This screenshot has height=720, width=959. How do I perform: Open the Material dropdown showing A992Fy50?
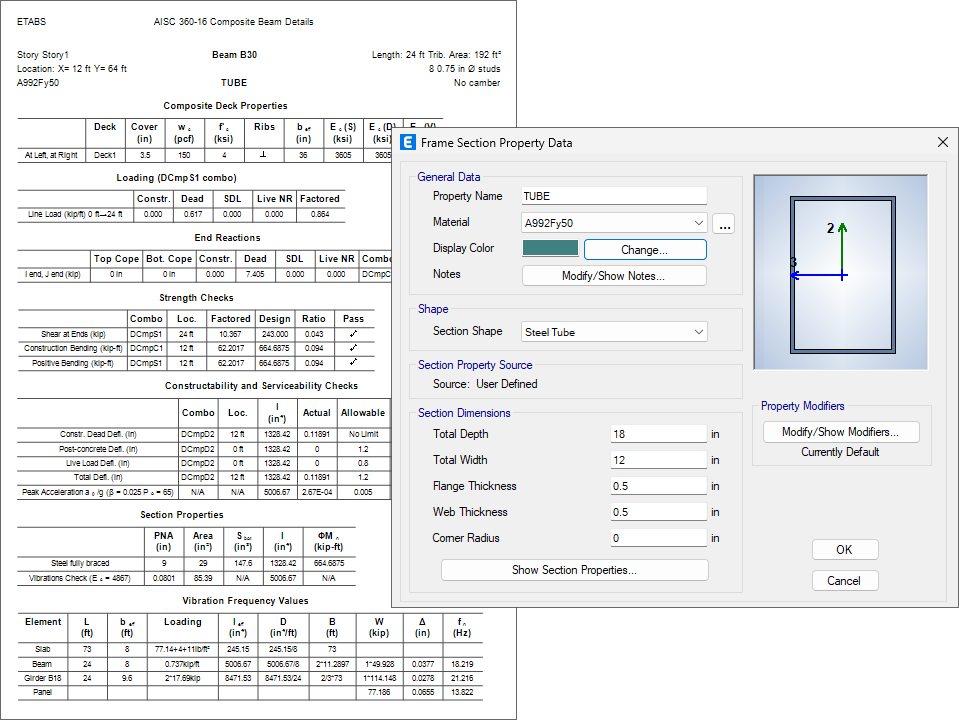click(x=614, y=223)
